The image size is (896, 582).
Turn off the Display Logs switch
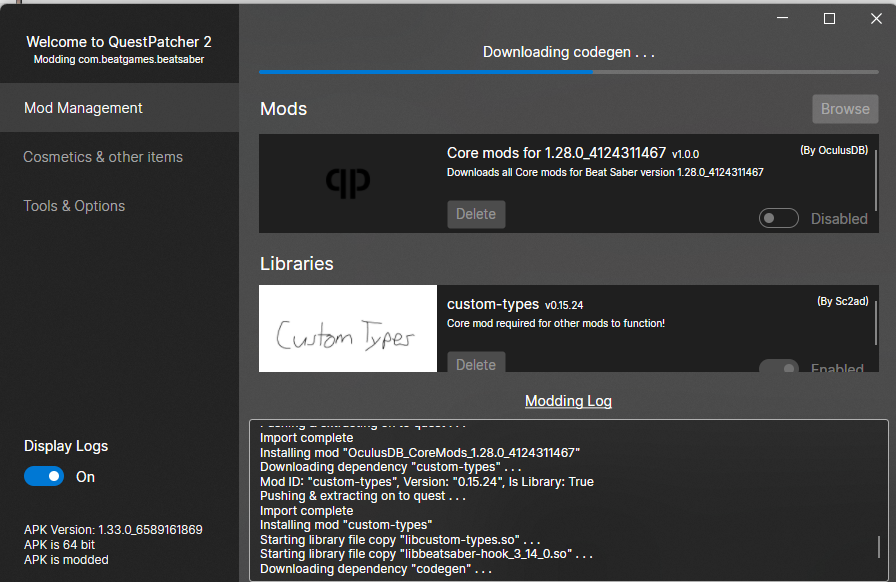[x=44, y=476]
